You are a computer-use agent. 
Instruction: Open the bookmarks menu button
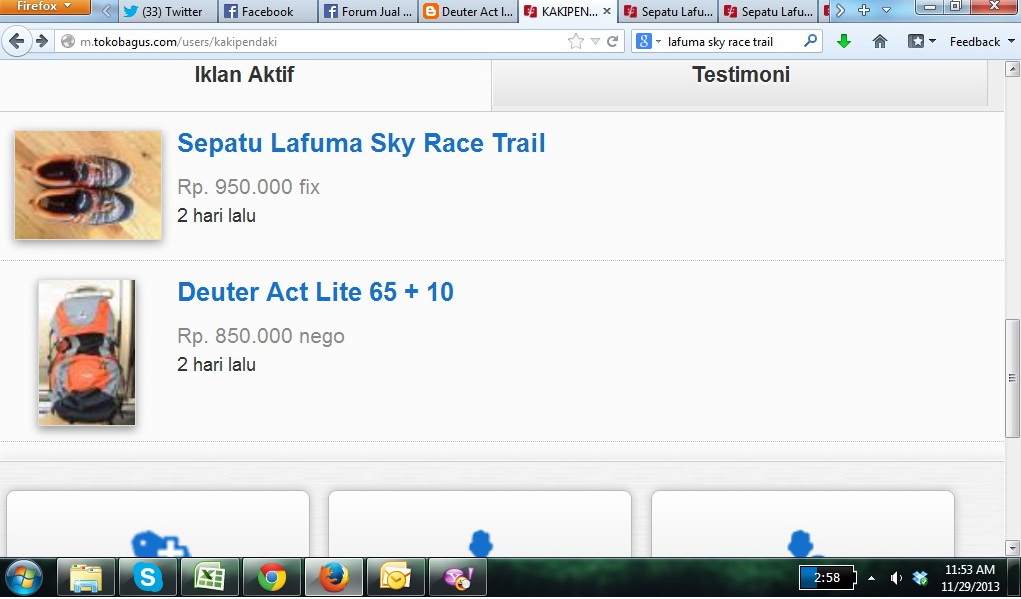coord(922,42)
